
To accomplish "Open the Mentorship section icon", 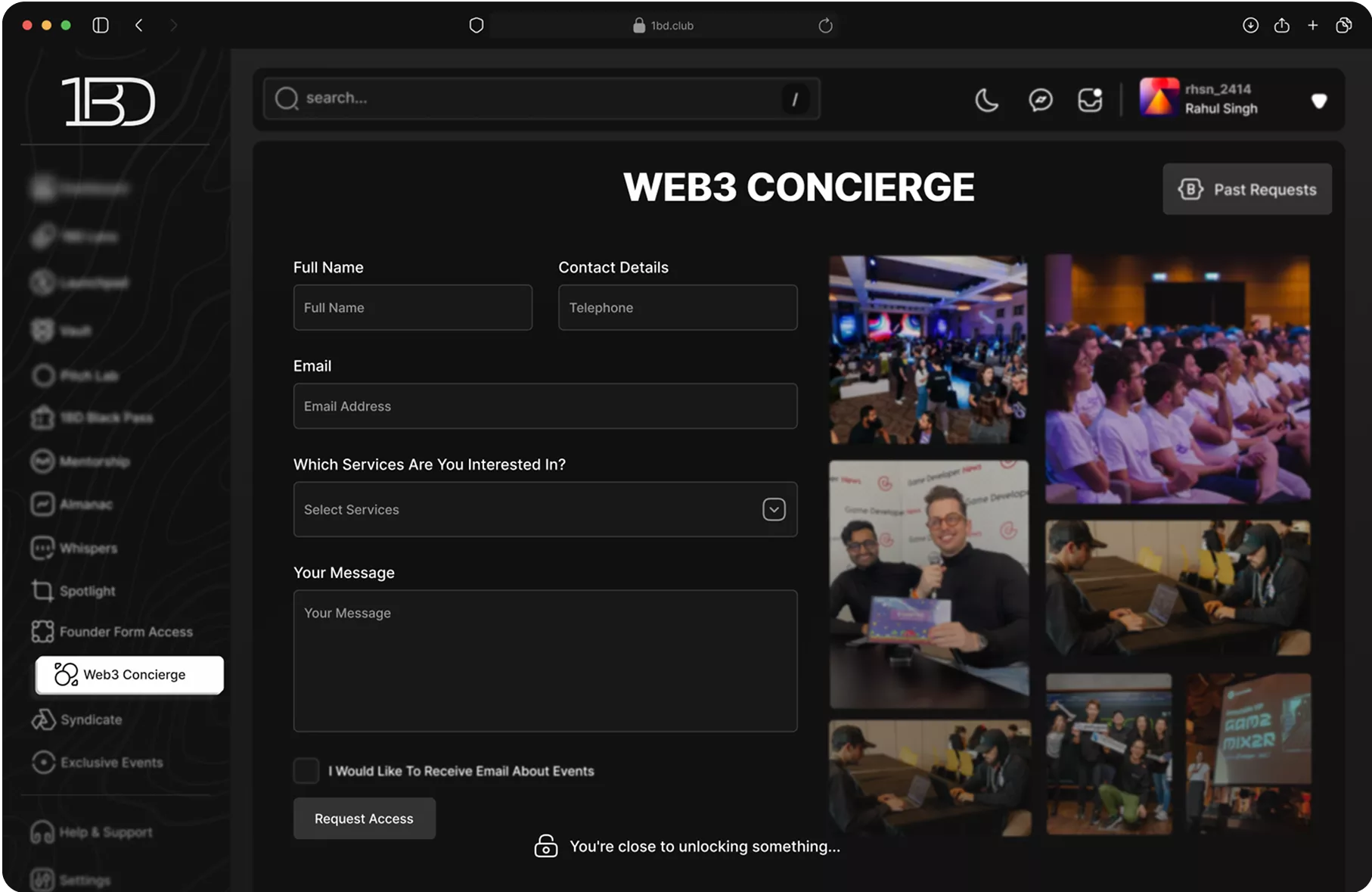I will [x=42, y=461].
